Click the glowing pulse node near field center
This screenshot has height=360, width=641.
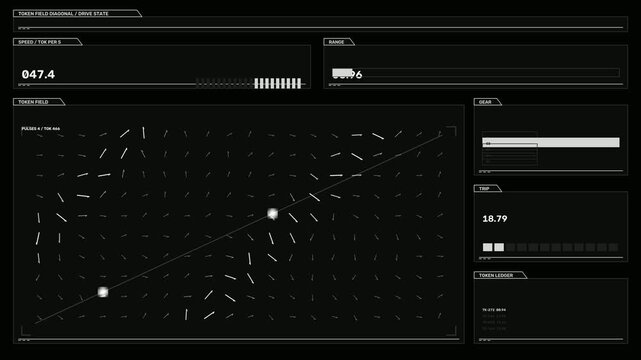(x=273, y=213)
